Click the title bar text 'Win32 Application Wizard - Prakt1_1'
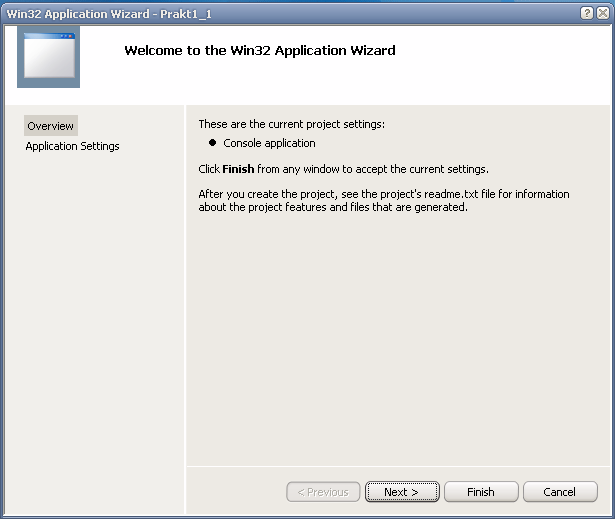This screenshot has height=519, width=615. [x=109, y=14]
